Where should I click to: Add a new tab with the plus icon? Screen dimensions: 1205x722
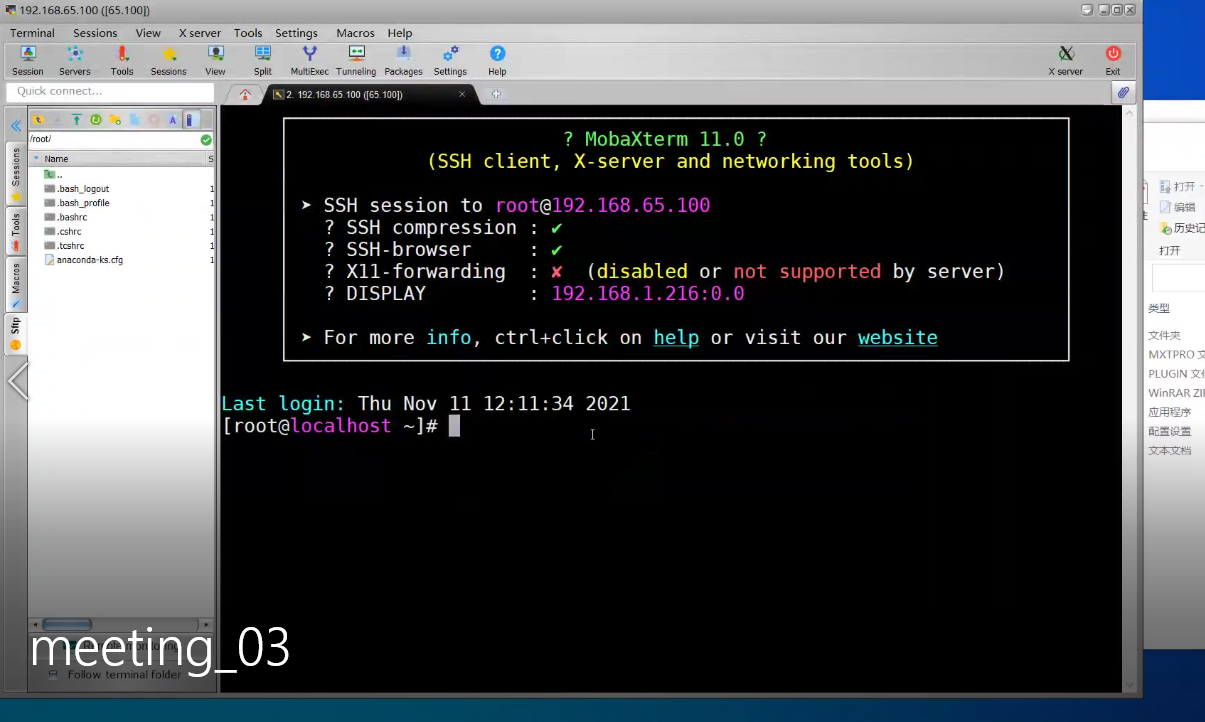[x=495, y=94]
